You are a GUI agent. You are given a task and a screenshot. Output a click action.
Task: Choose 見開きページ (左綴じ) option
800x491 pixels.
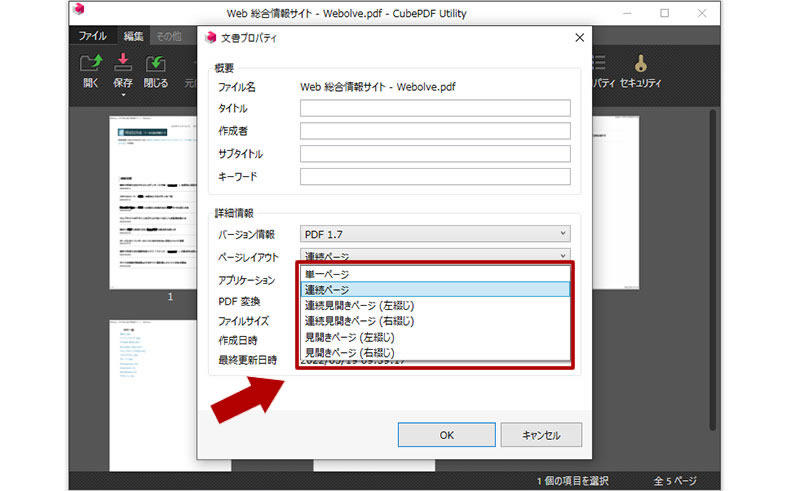[x=435, y=337]
